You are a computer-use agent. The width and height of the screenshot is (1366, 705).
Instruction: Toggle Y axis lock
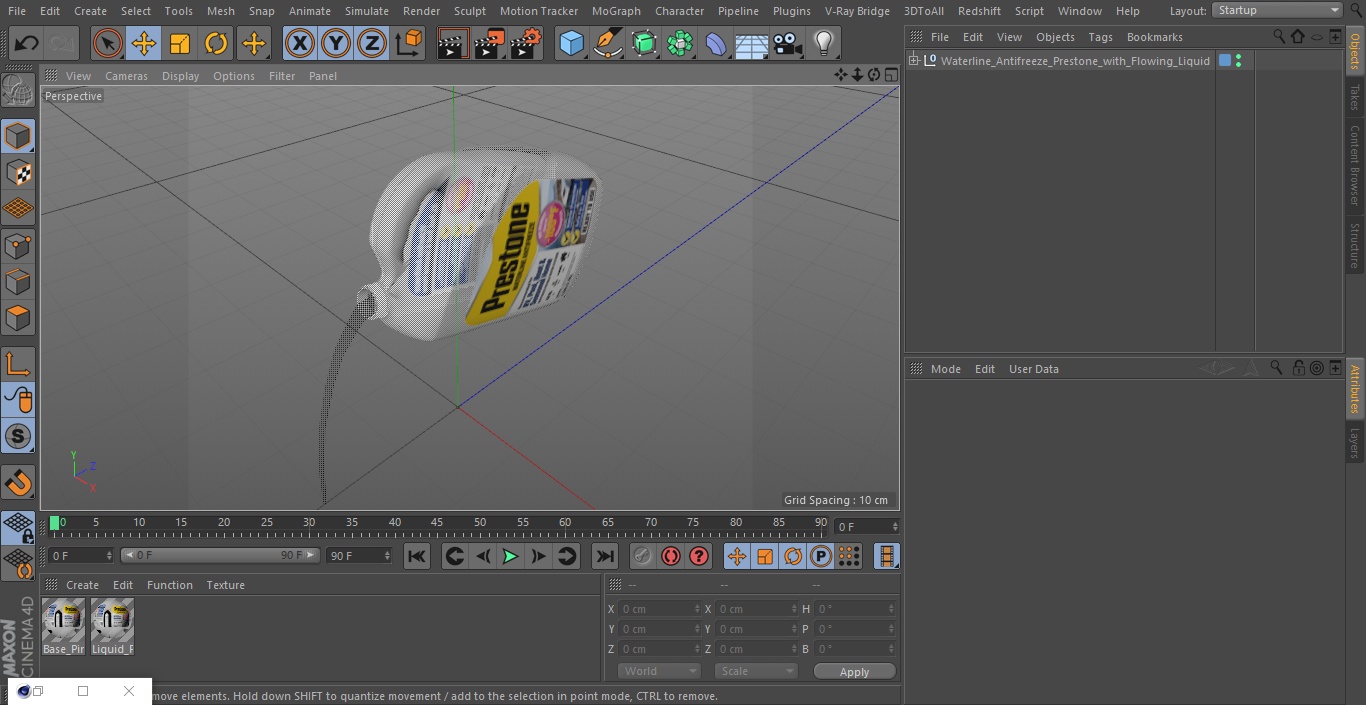pyautogui.click(x=336, y=43)
